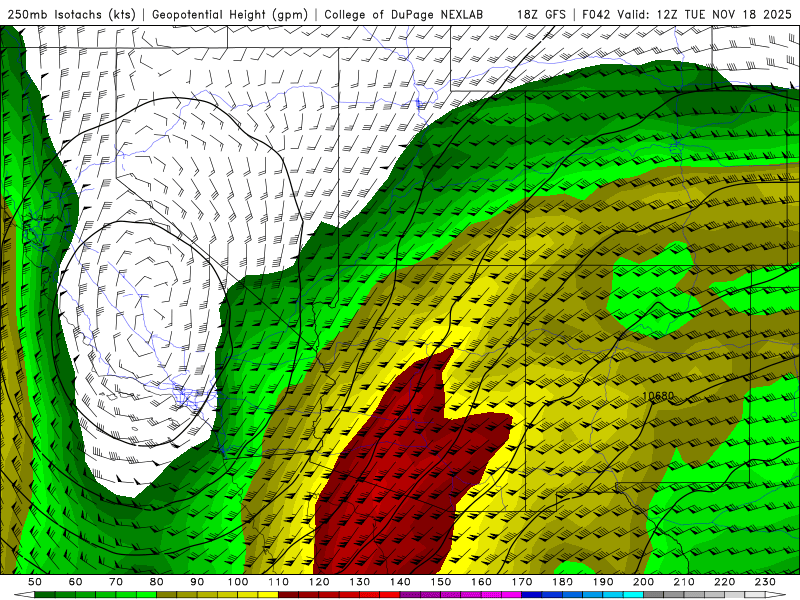The width and height of the screenshot is (800, 600).
Task: Click the '250mb Isotachs (kts)' title text
Action: pos(72,14)
